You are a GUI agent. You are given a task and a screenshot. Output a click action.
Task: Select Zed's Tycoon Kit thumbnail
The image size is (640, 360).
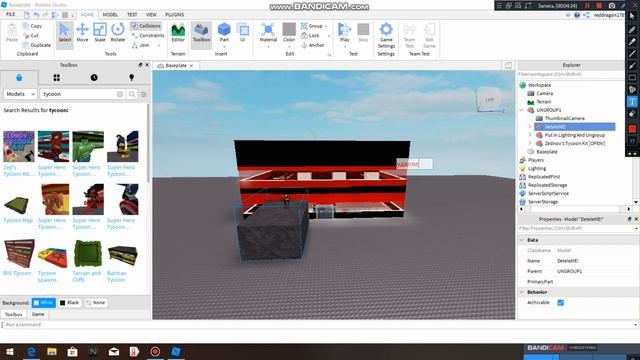tap(19, 146)
